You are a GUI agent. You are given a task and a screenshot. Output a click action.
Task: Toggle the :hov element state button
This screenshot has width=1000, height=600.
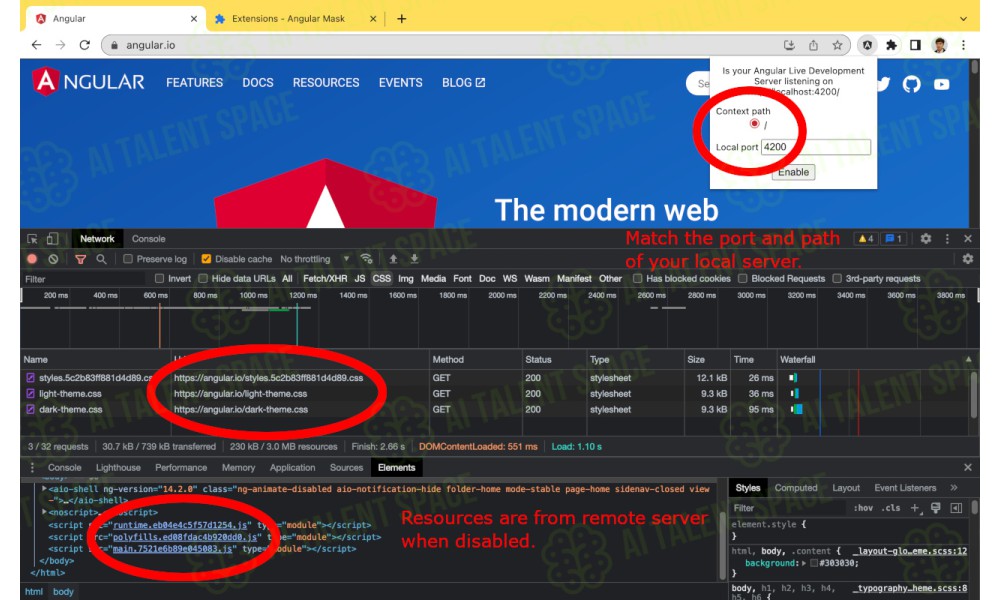click(x=863, y=508)
